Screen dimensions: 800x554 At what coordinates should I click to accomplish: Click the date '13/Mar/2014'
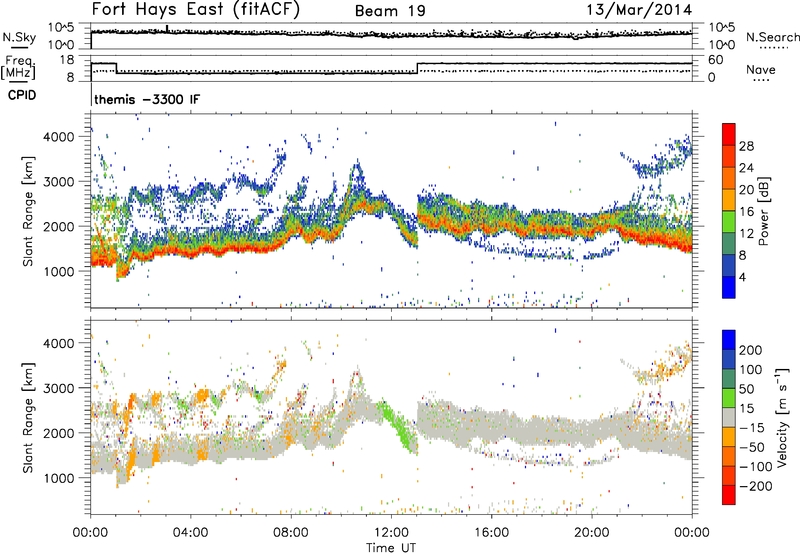[x=639, y=10]
